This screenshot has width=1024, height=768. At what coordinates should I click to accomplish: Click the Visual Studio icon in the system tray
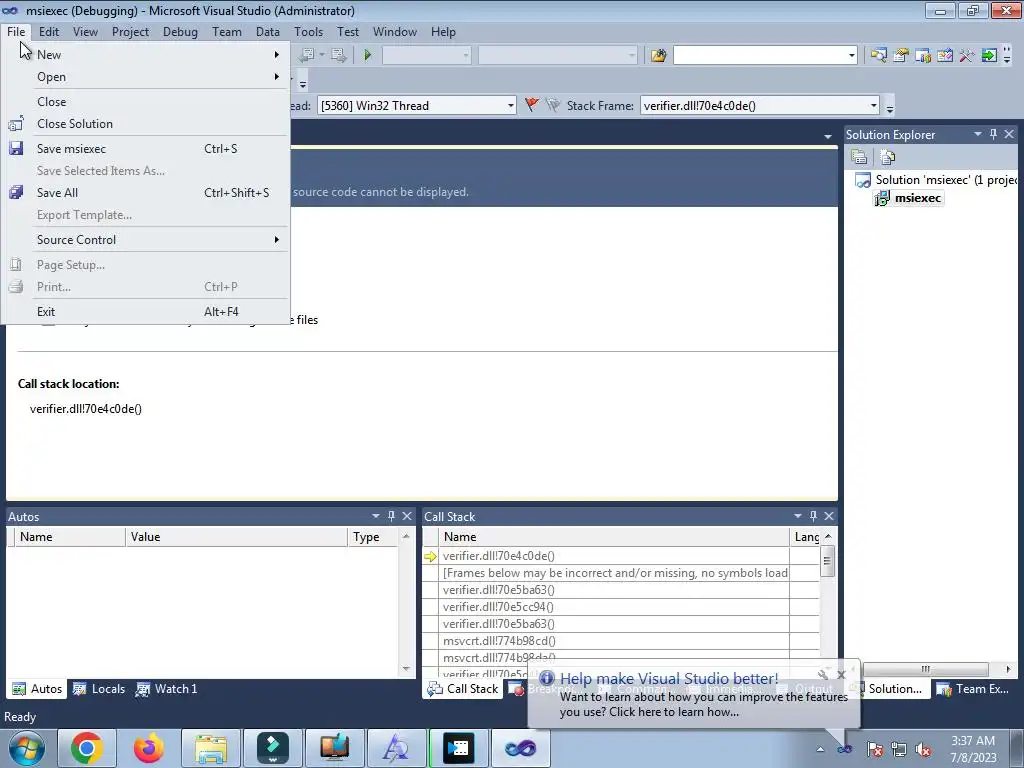pos(844,749)
